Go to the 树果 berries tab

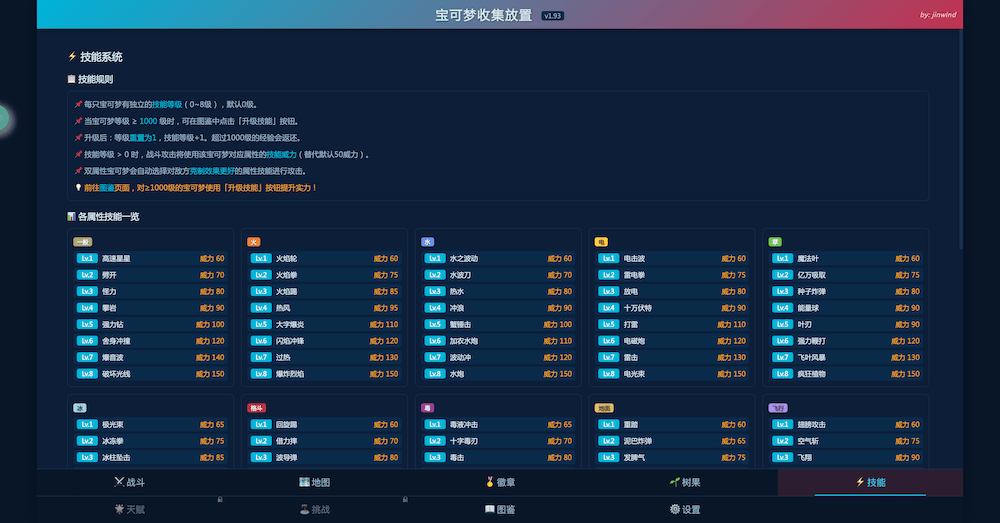(x=685, y=482)
